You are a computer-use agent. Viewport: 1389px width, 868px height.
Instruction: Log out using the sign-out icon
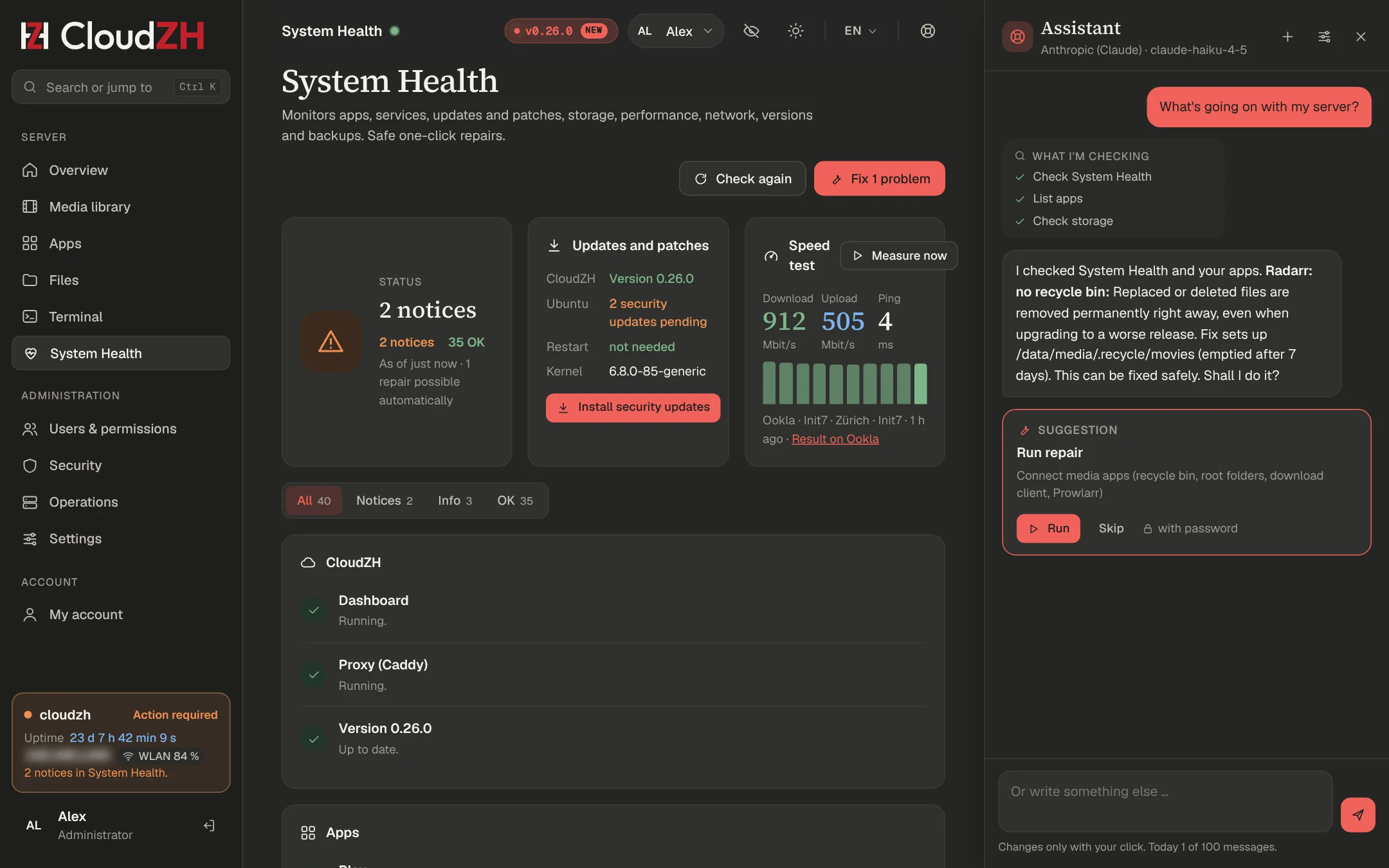tap(209, 826)
